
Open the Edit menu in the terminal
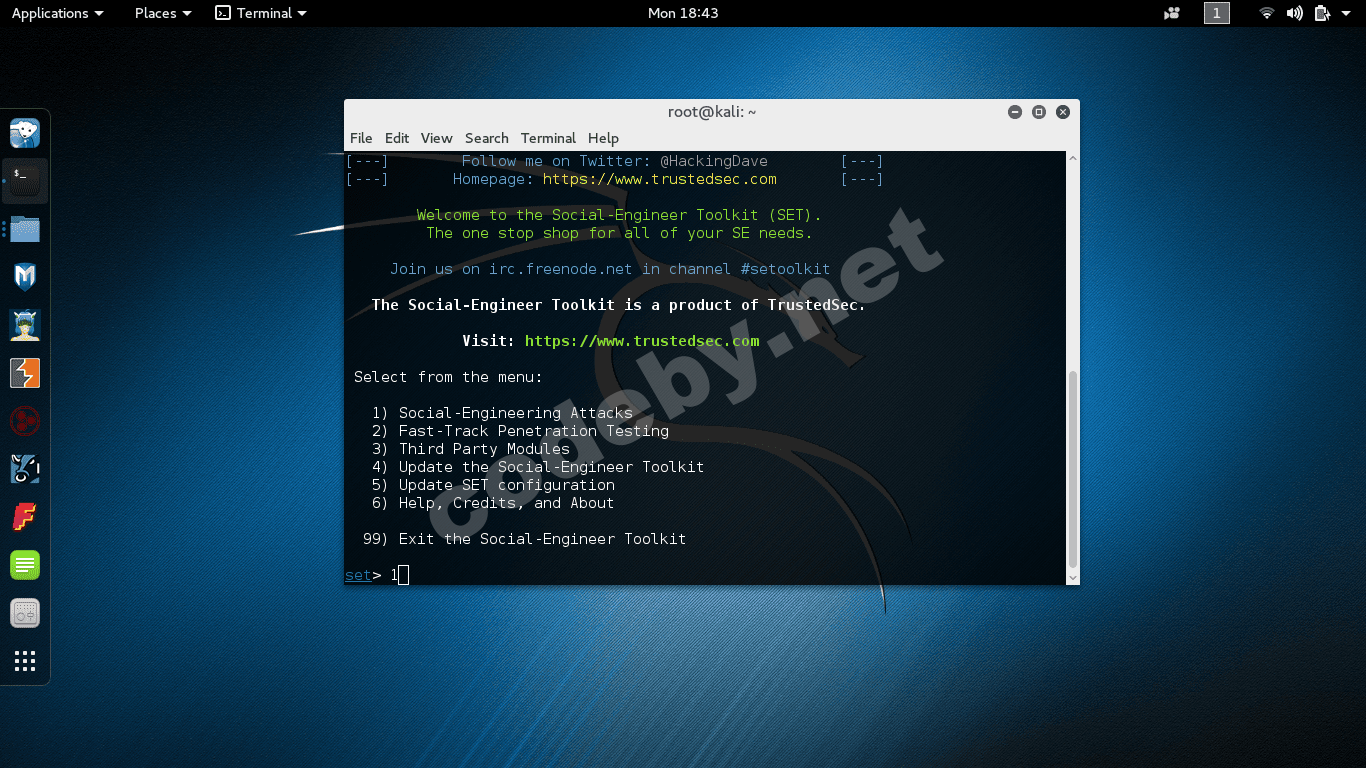click(397, 138)
